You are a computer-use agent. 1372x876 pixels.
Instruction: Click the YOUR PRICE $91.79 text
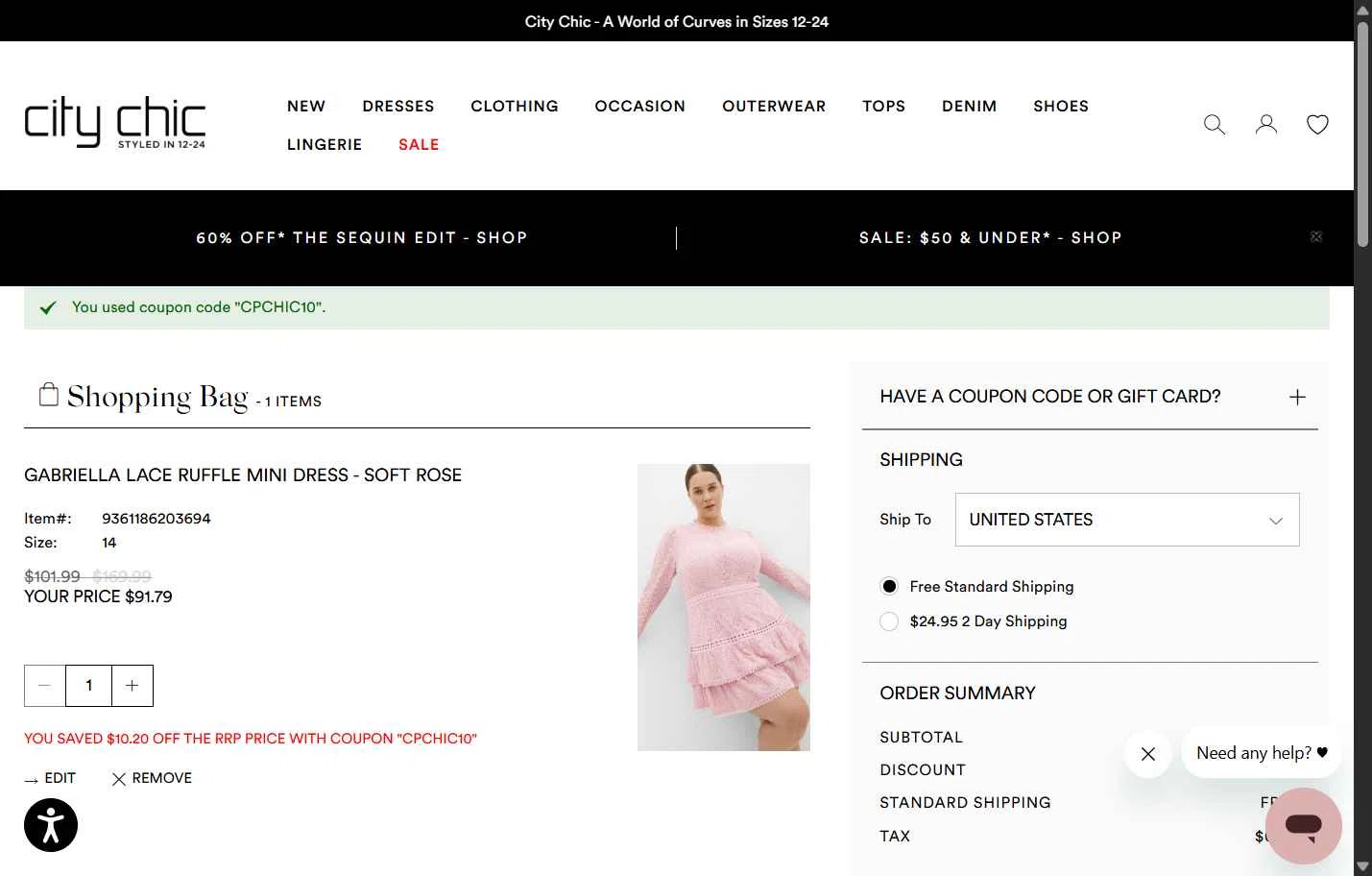pos(98,596)
